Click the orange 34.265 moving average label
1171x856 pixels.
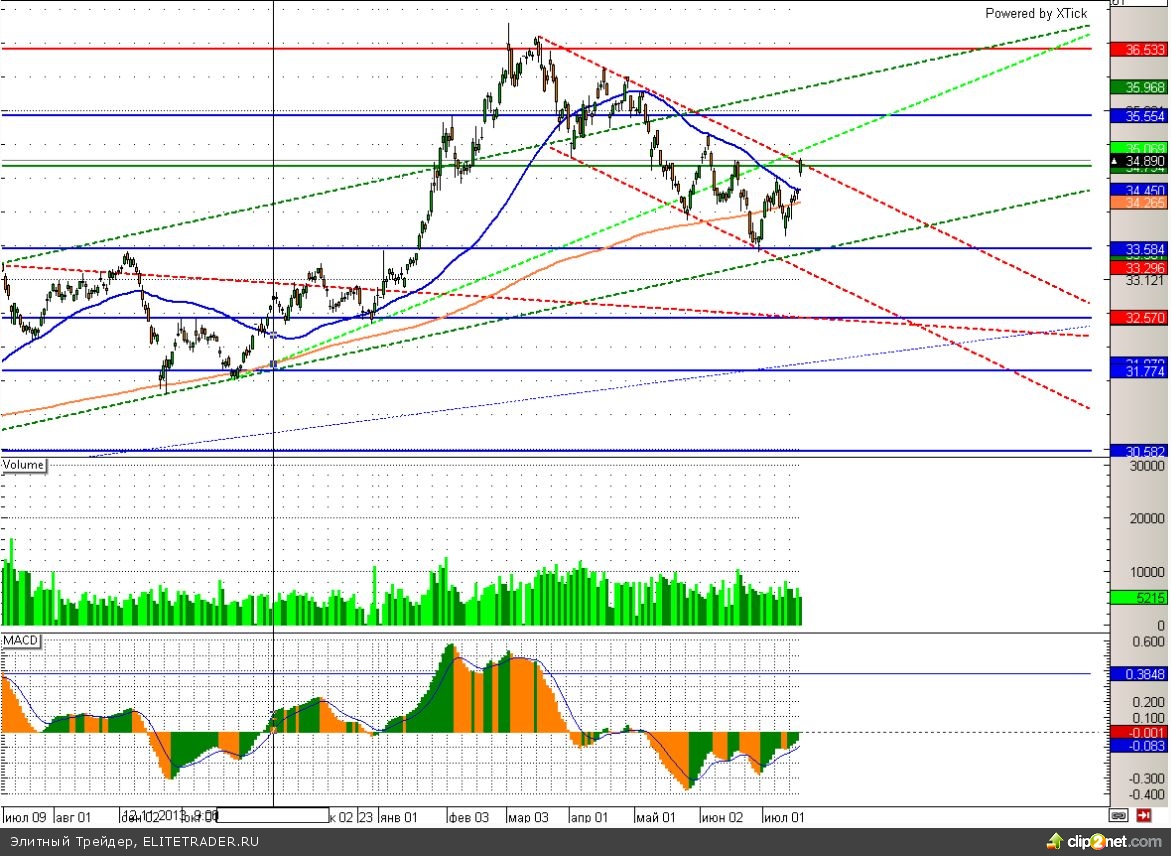(x=1138, y=202)
